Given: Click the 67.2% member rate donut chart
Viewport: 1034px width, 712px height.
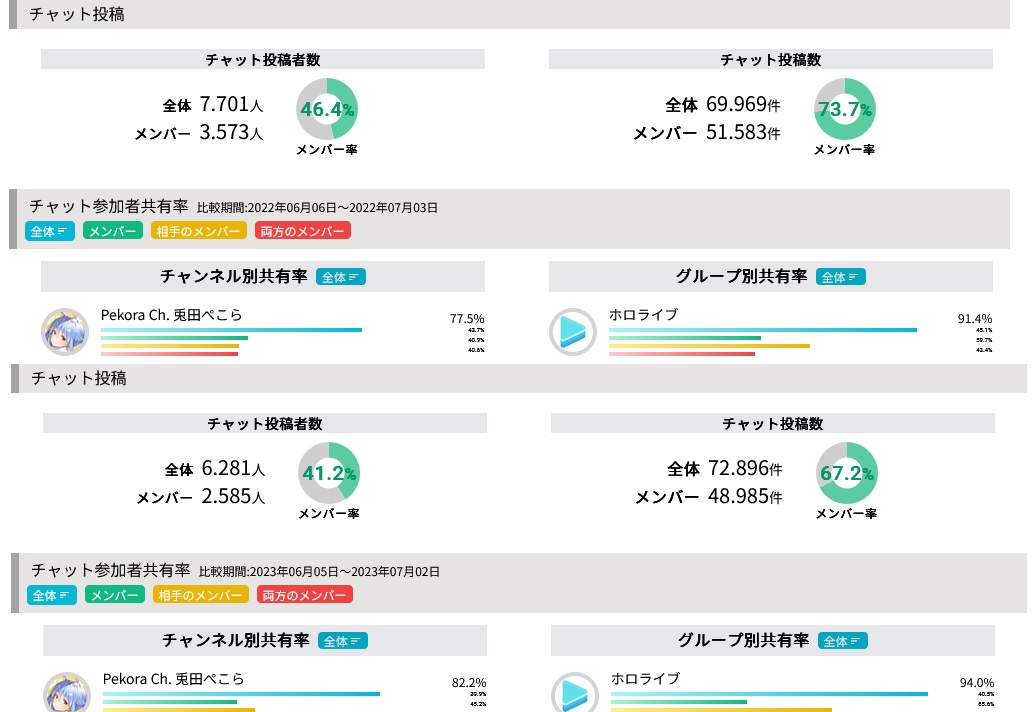Looking at the screenshot, I should coord(847,472).
